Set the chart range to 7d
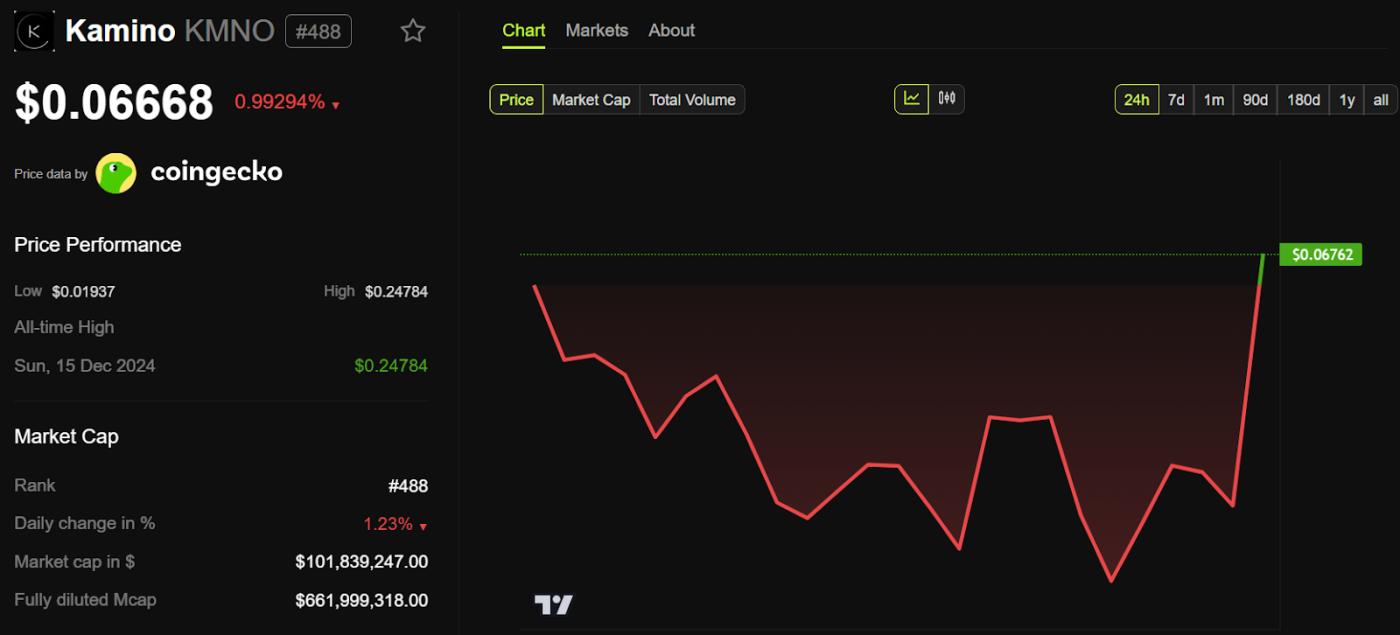Viewport: 1400px width, 635px height. point(1176,99)
